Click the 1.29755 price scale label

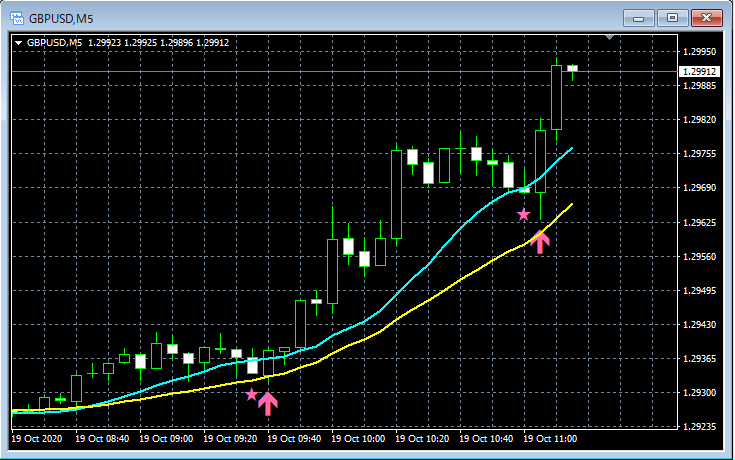(700, 154)
